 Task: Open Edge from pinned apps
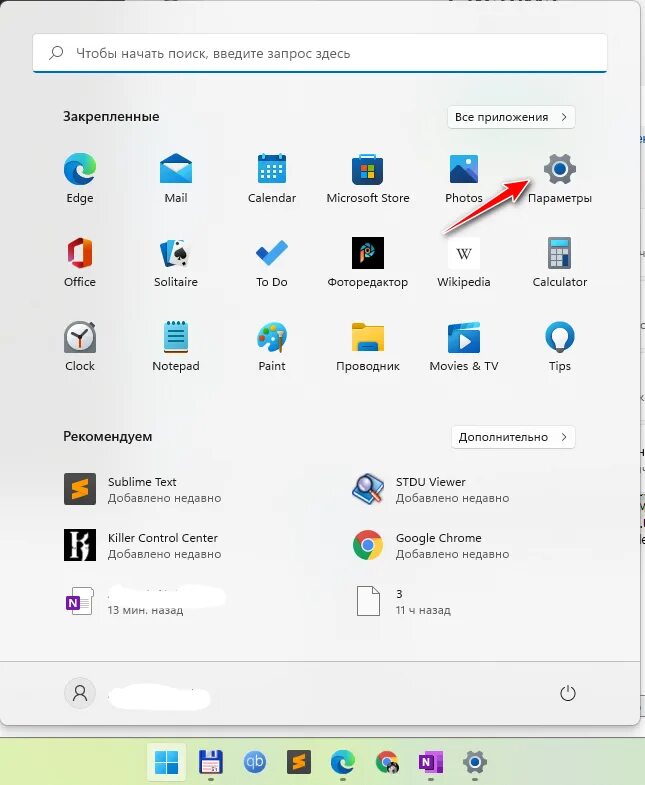point(80,179)
